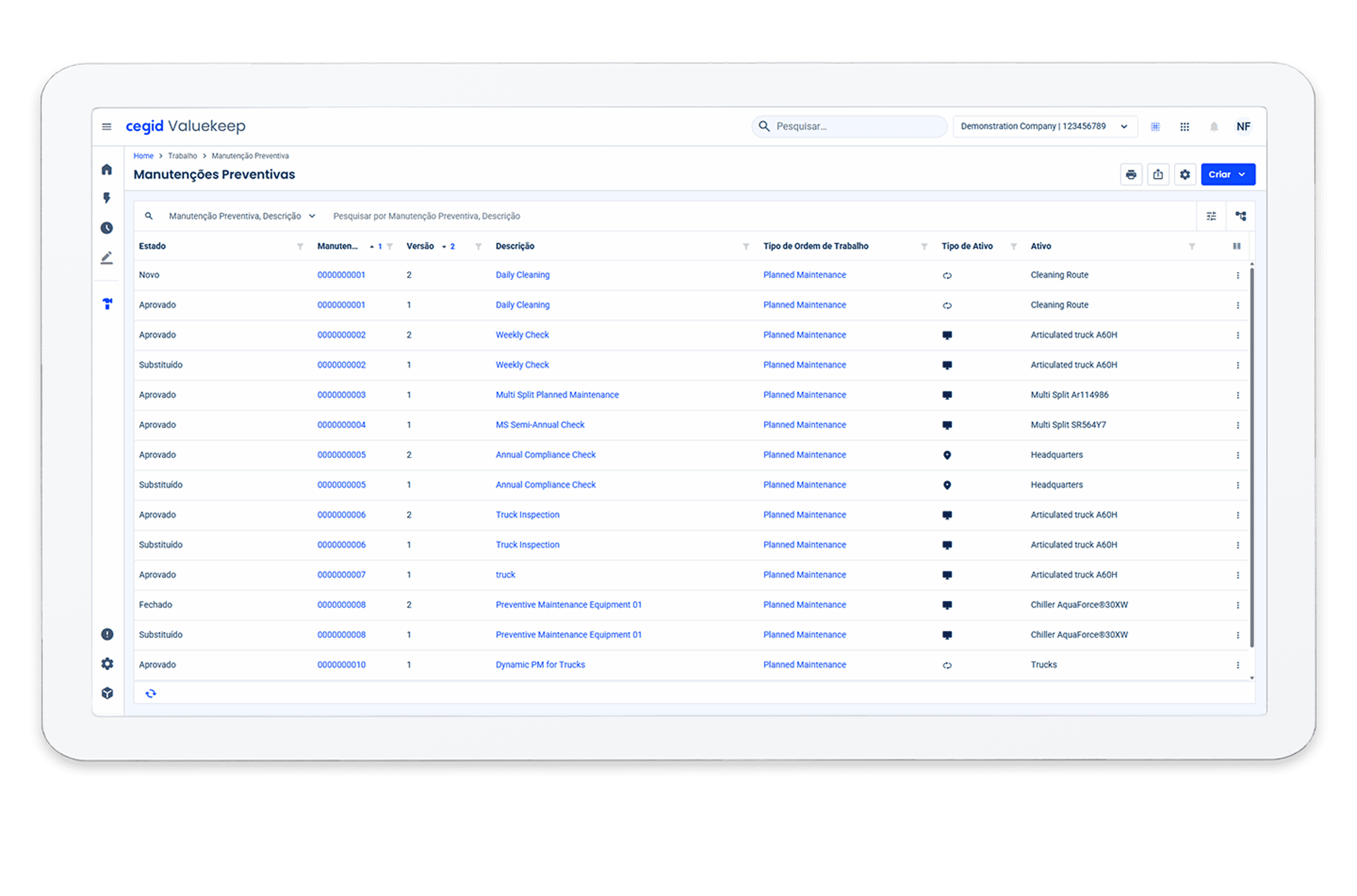Open the apps grid launcher icon

point(1185,126)
